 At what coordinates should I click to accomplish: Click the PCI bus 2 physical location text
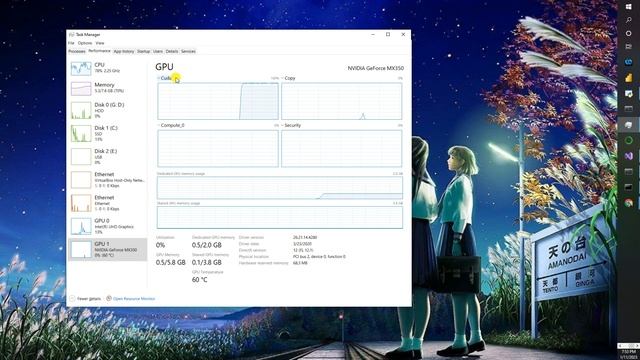[x=319, y=257]
